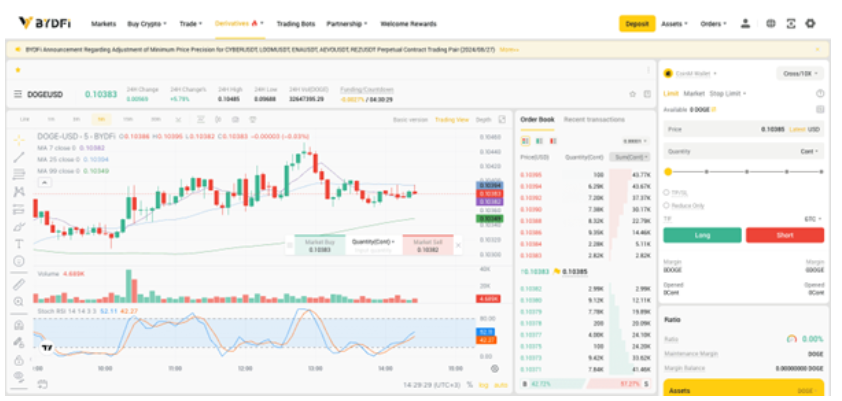Show both bids and asks order book view
The height and width of the screenshot is (401, 842).
[525, 141]
